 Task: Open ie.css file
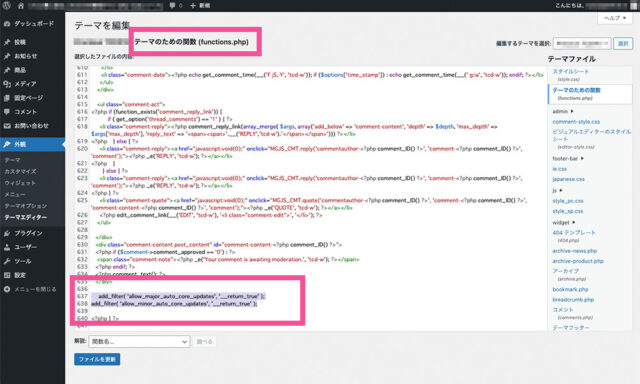click(x=559, y=169)
